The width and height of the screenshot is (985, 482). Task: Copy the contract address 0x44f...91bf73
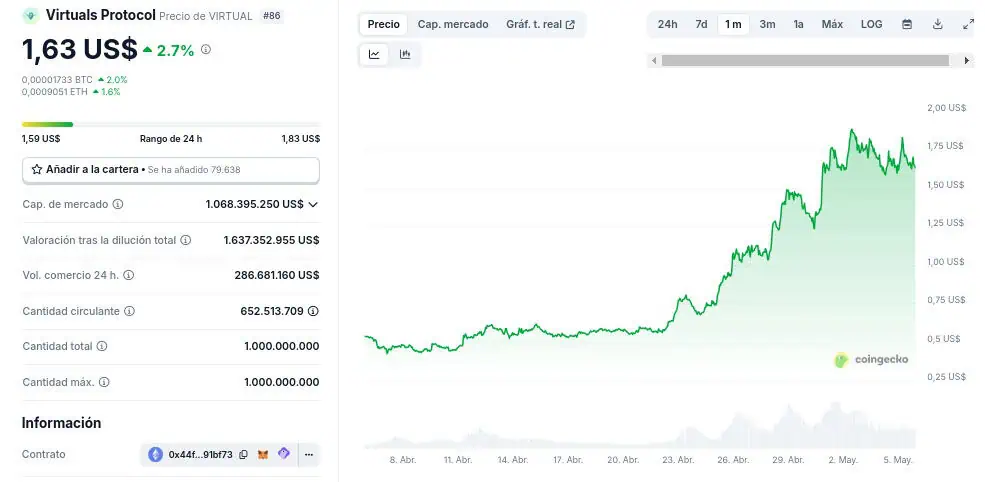coord(244,455)
